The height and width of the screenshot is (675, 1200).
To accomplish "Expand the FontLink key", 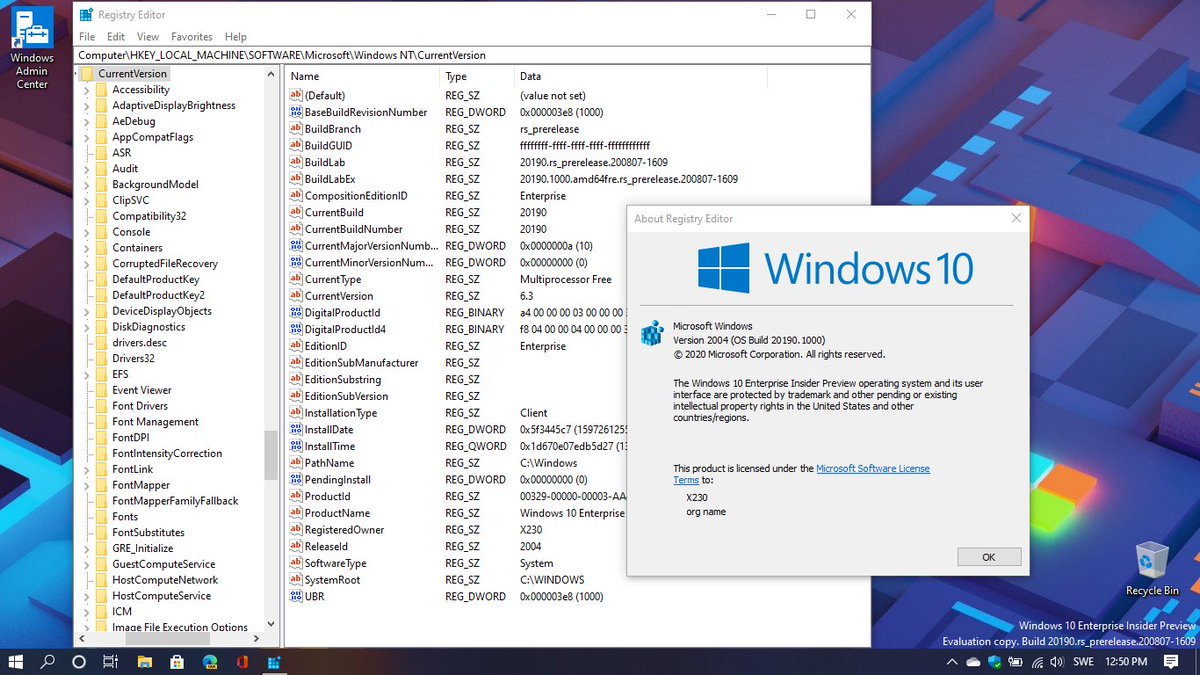I will click(87, 469).
